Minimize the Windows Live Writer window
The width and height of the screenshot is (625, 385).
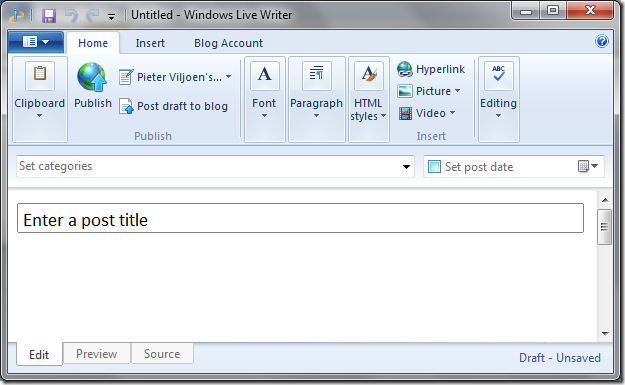(526, 11)
